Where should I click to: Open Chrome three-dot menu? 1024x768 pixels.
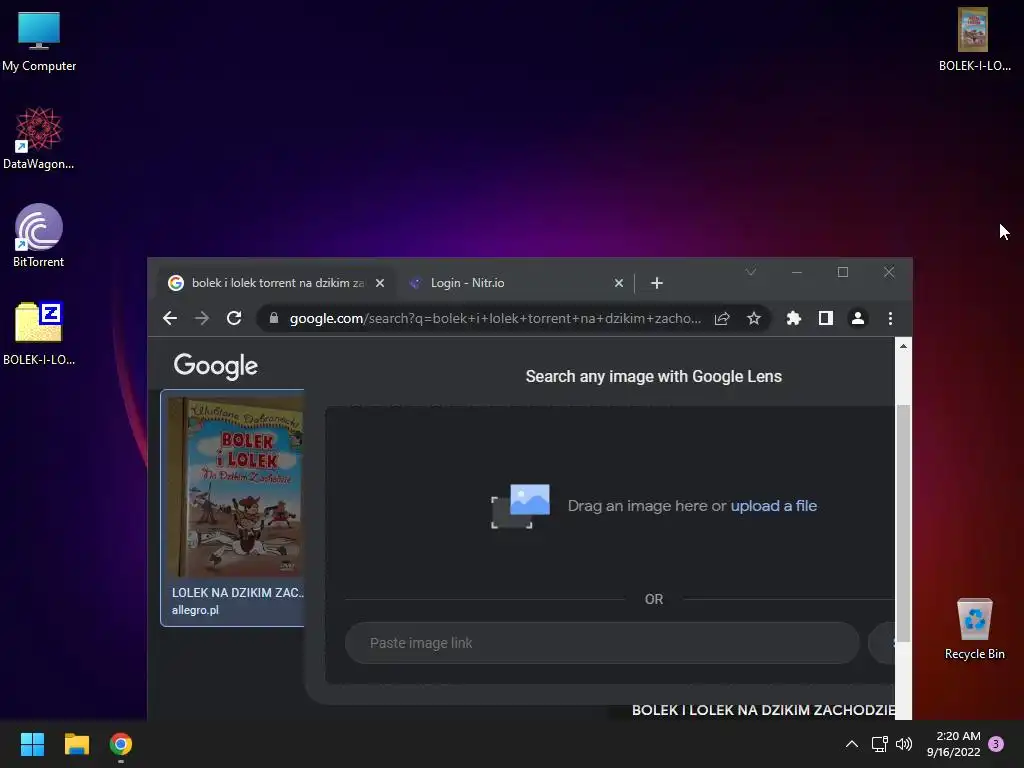[x=890, y=318]
